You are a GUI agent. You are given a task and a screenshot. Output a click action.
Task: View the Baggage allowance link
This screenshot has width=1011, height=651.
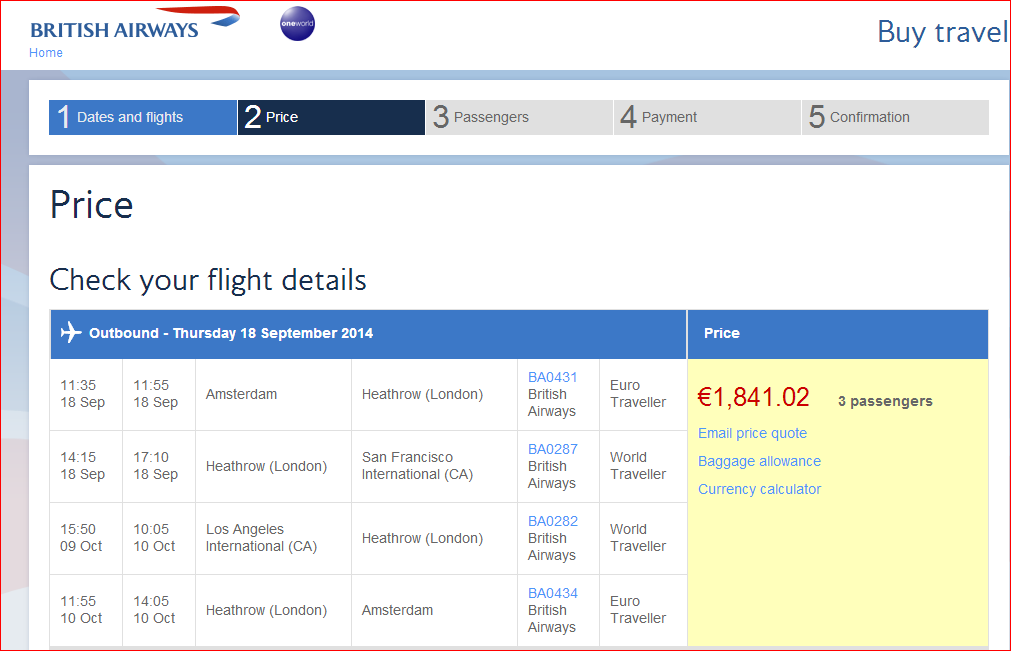coord(759,461)
